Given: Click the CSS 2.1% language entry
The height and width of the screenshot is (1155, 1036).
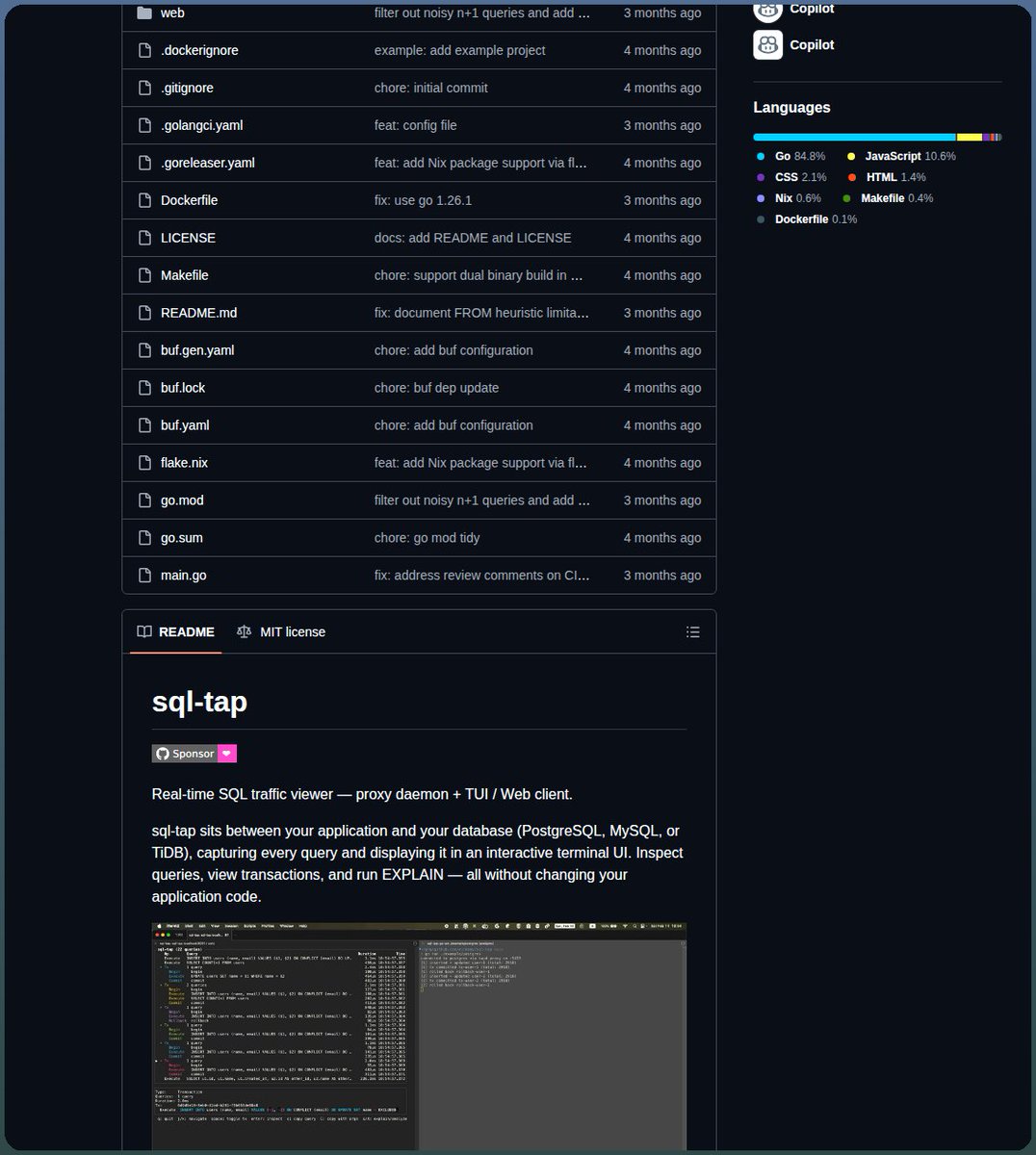Looking at the screenshot, I should tap(790, 177).
